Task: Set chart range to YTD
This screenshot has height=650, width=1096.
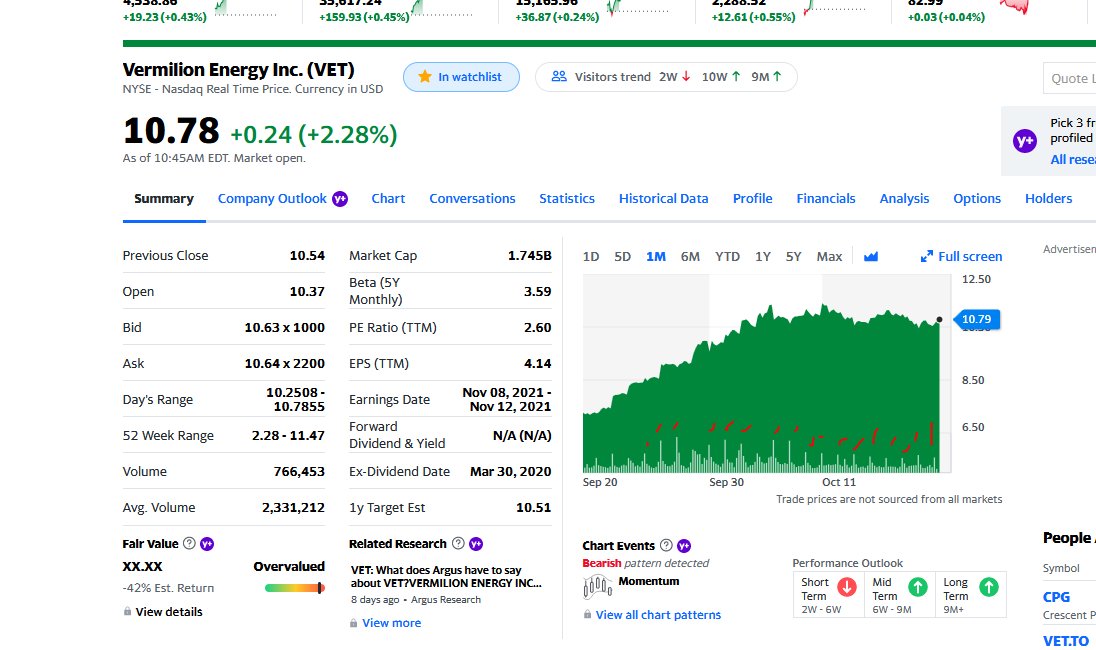Action: 727,257
